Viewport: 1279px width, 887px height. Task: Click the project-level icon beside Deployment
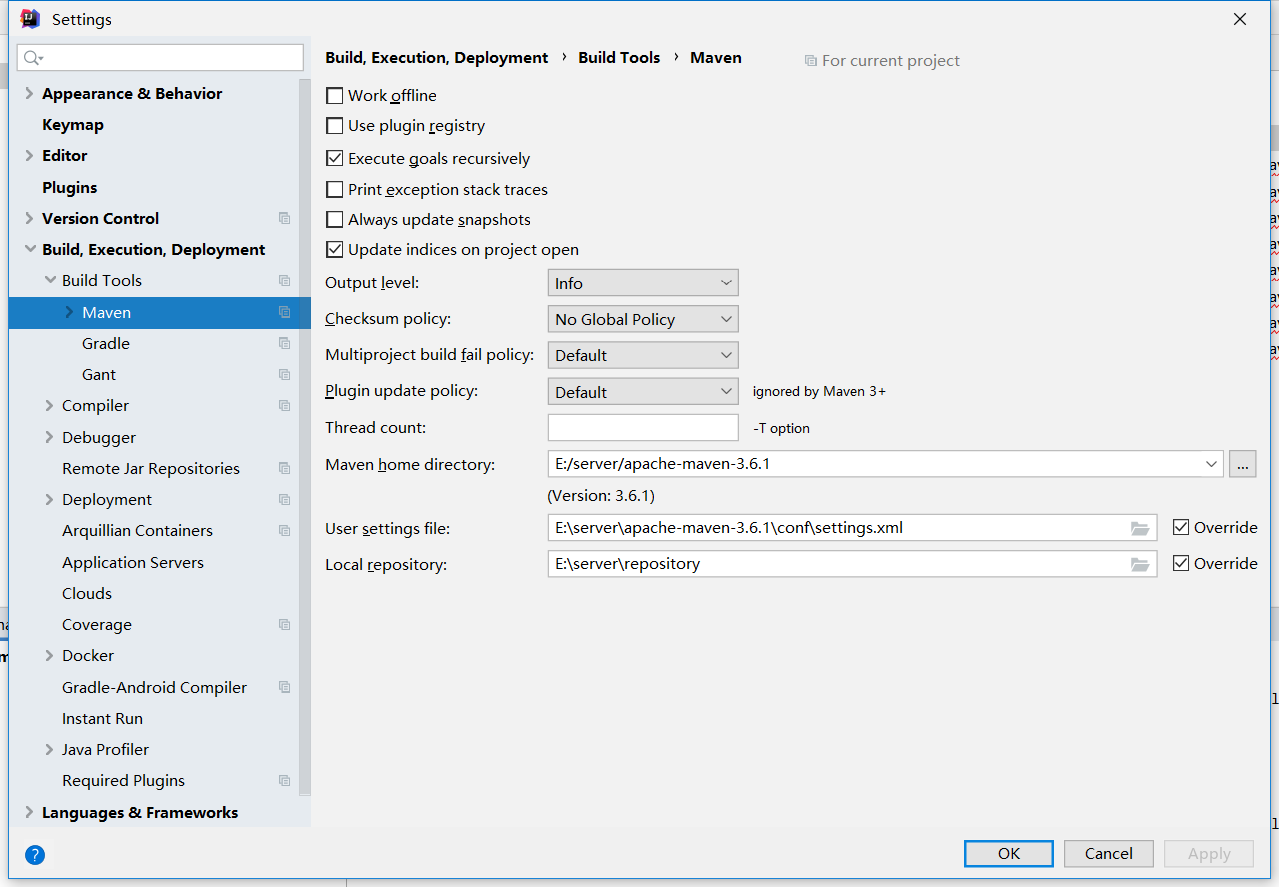tap(285, 499)
